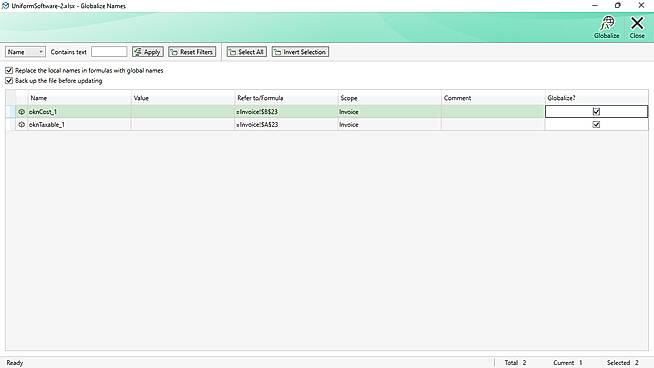Click Invert Selection button
This screenshot has height=368, width=654.
tap(300, 52)
